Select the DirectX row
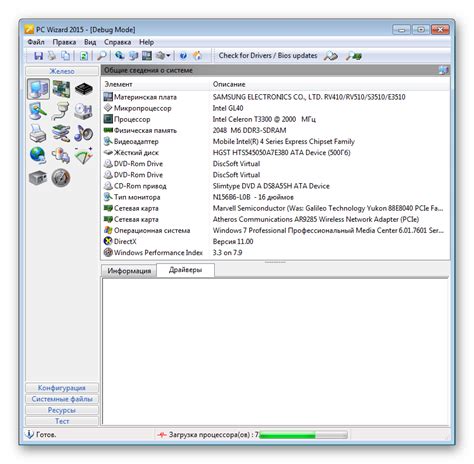The width and height of the screenshot is (474, 464). pos(275,241)
